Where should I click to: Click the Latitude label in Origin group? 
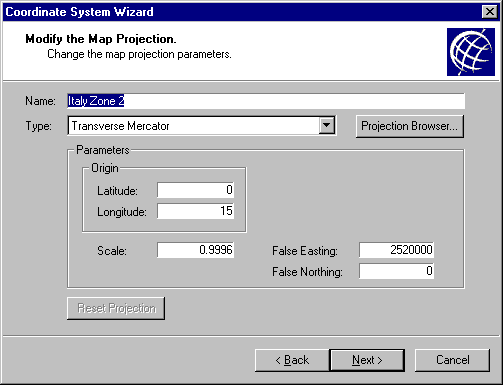(x=117, y=191)
